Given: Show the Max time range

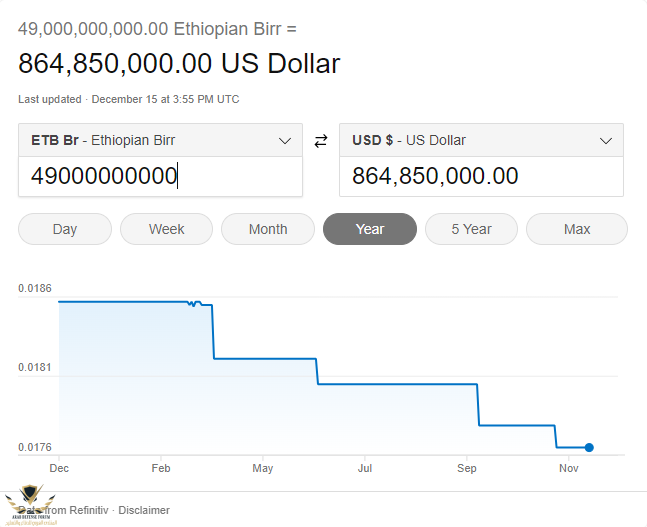Looking at the screenshot, I should 577,229.
